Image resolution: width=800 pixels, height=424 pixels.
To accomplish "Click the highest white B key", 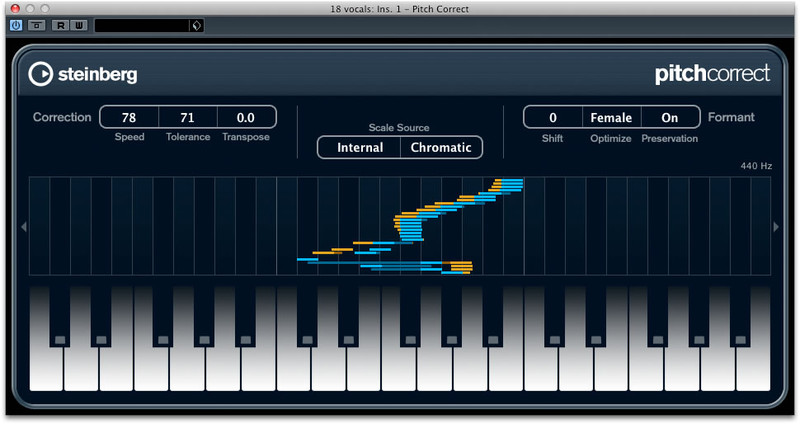I will 753,370.
